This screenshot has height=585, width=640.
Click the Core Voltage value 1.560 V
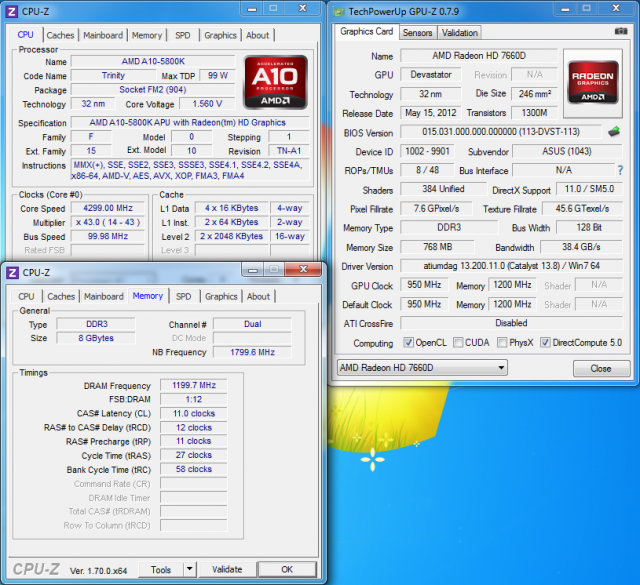[x=207, y=104]
